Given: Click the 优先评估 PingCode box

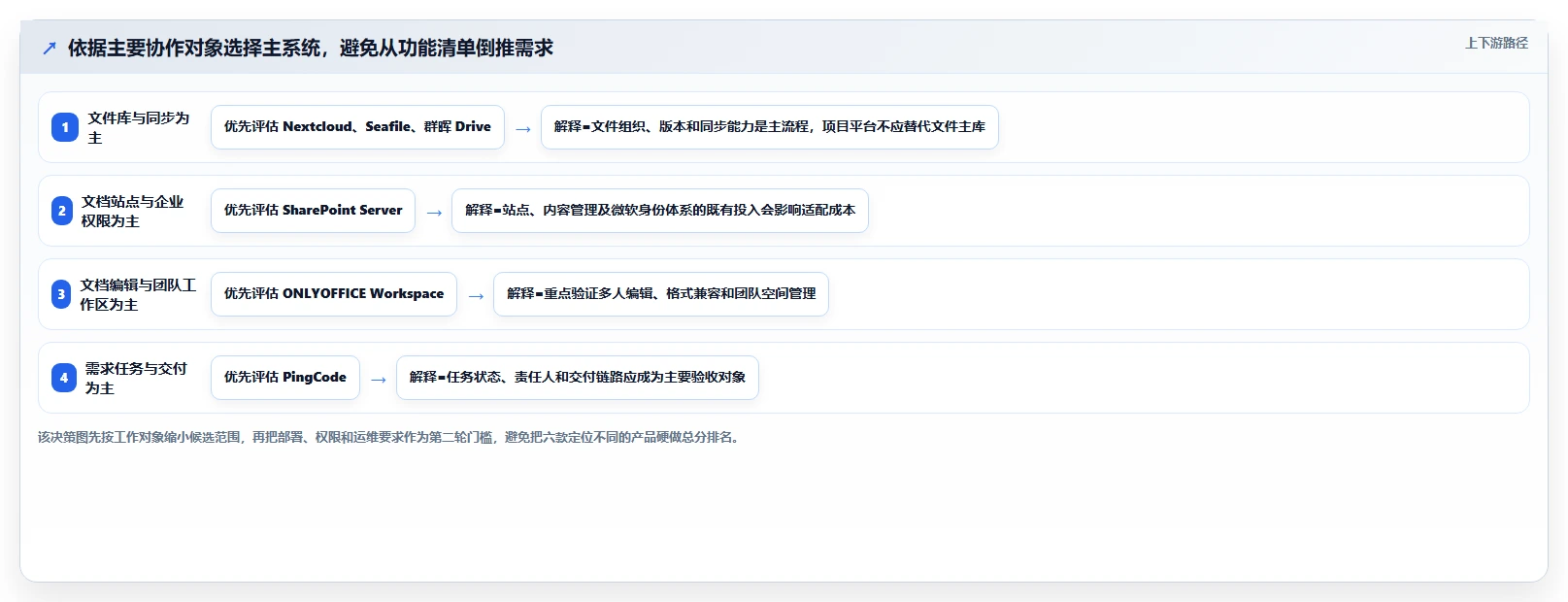Looking at the screenshot, I should point(285,378).
